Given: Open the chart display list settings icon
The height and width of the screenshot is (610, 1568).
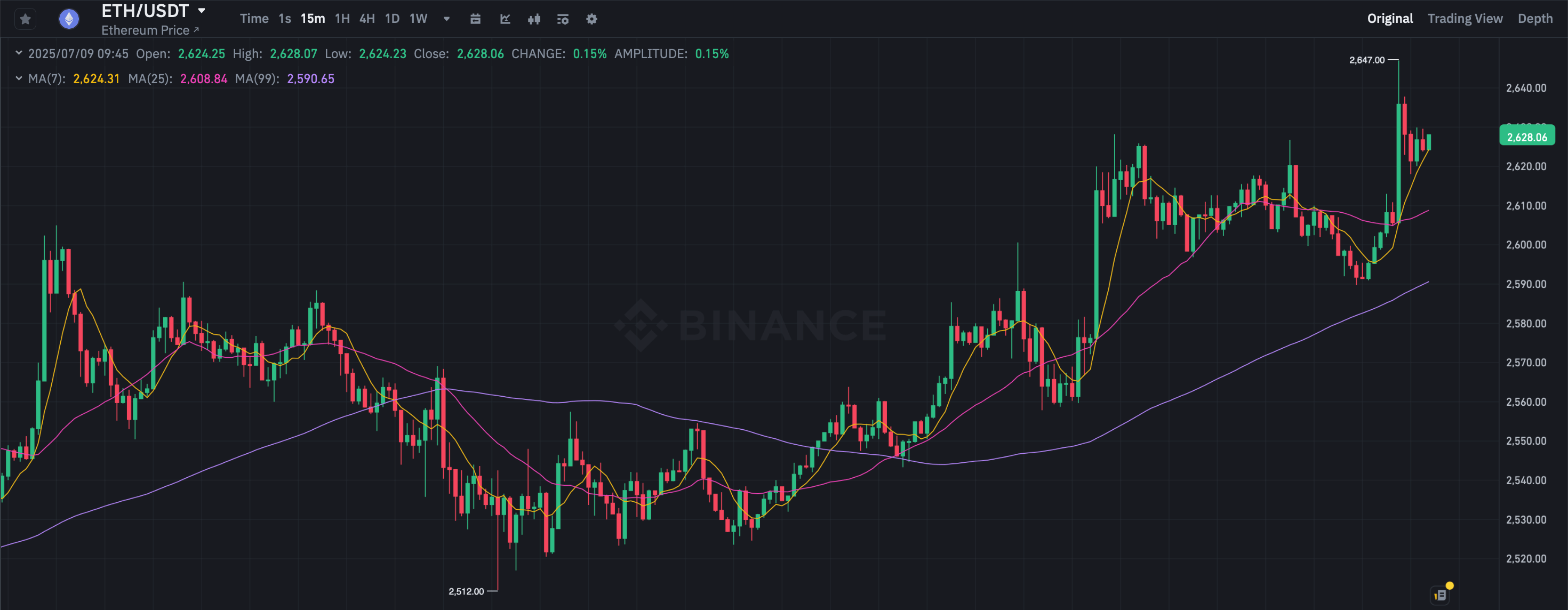Looking at the screenshot, I should pyautogui.click(x=563, y=19).
